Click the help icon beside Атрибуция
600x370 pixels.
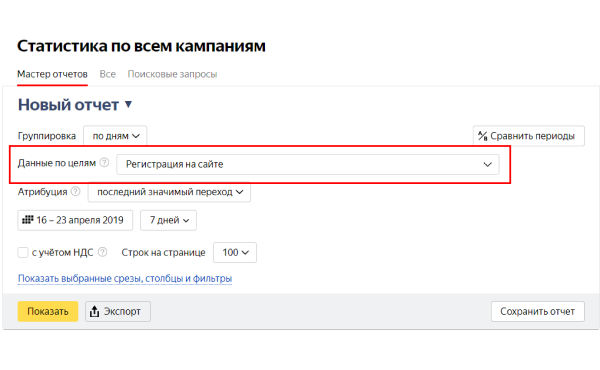(x=76, y=191)
